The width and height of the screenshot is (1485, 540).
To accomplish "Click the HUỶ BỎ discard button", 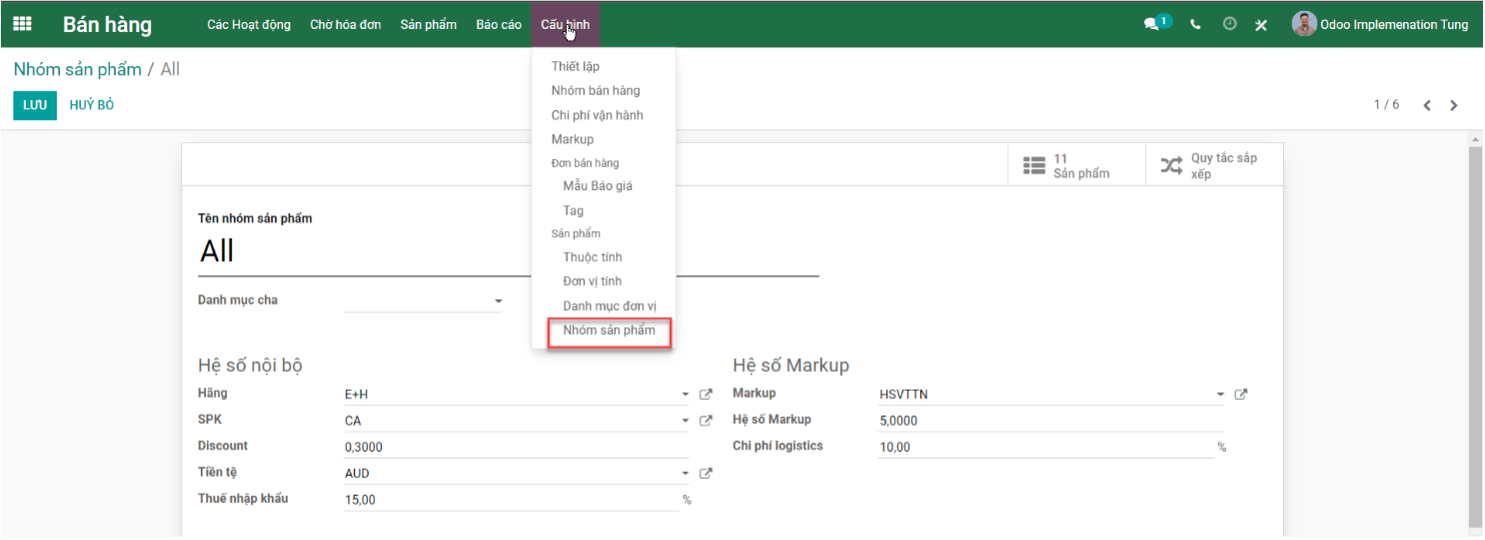I will [x=92, y=105].
